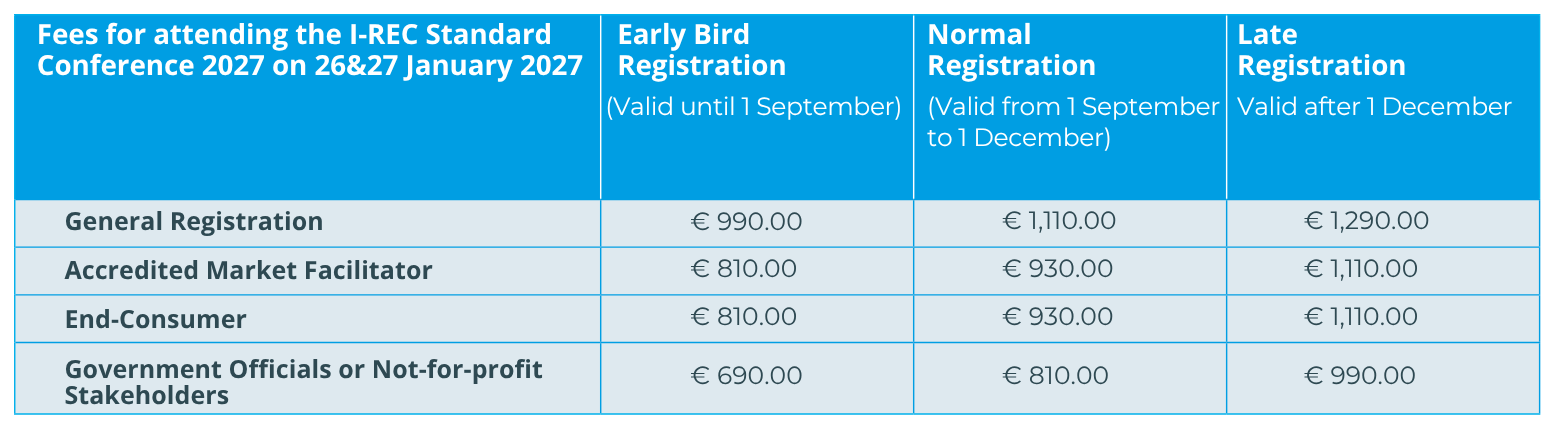Select Government Officials or Not-for-profit Stakeholders label
The width and height of the screenshot is (1555, 429).
click(x=304, y=382)
